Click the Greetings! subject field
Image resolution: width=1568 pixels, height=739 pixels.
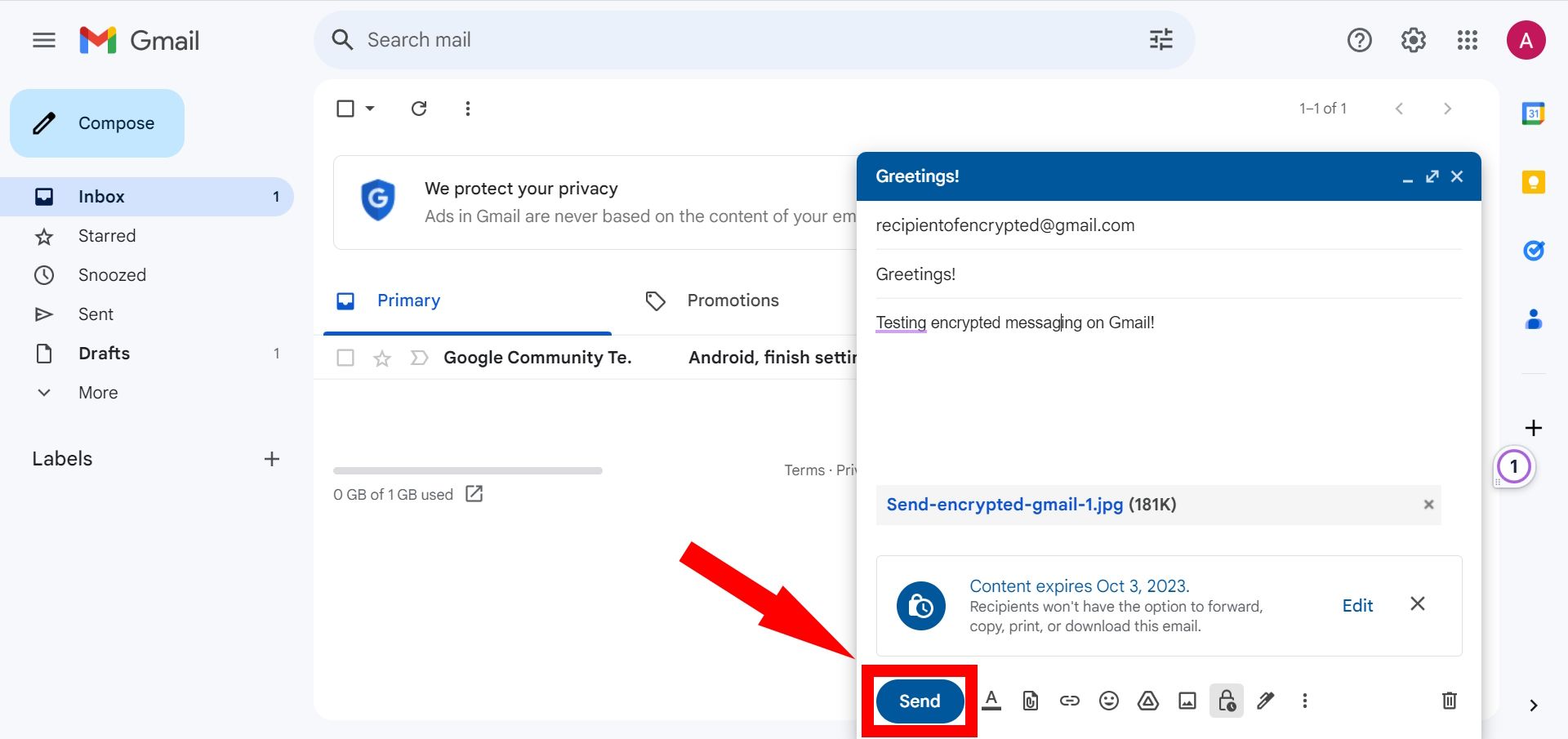pos(1169,274)
